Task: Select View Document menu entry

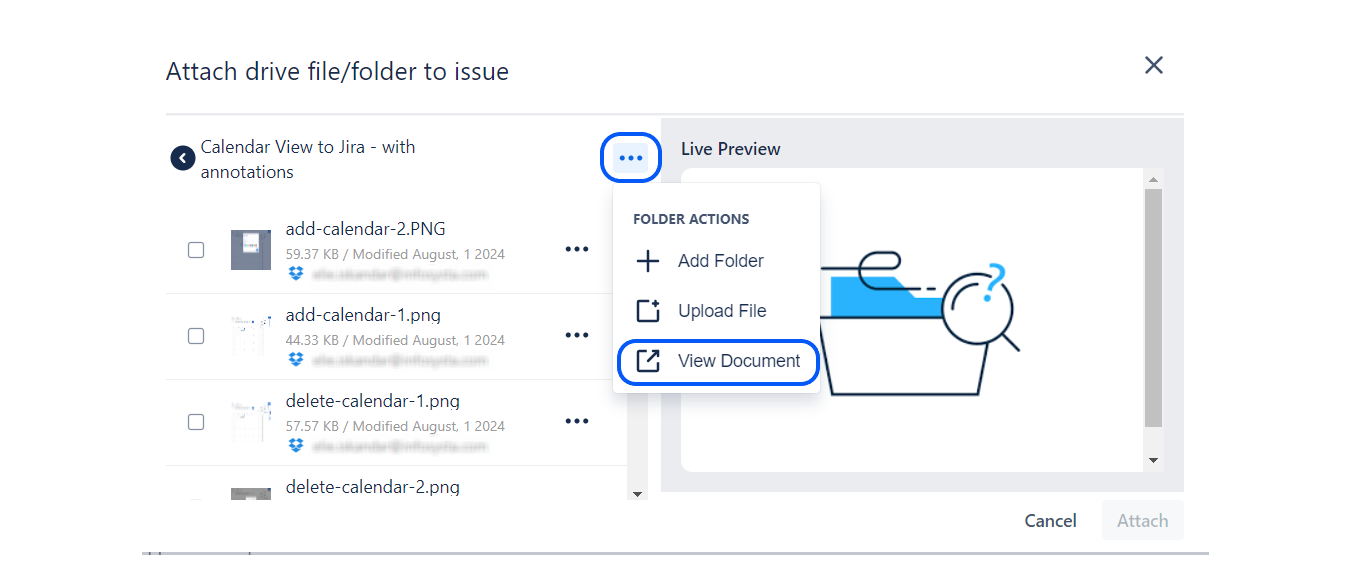Action: (x=738, y=361)
